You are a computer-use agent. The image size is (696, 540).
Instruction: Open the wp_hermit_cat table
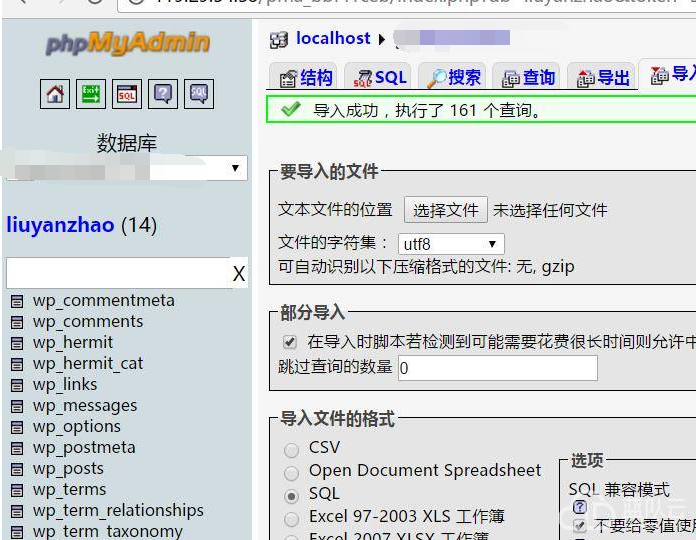[87, 364]
